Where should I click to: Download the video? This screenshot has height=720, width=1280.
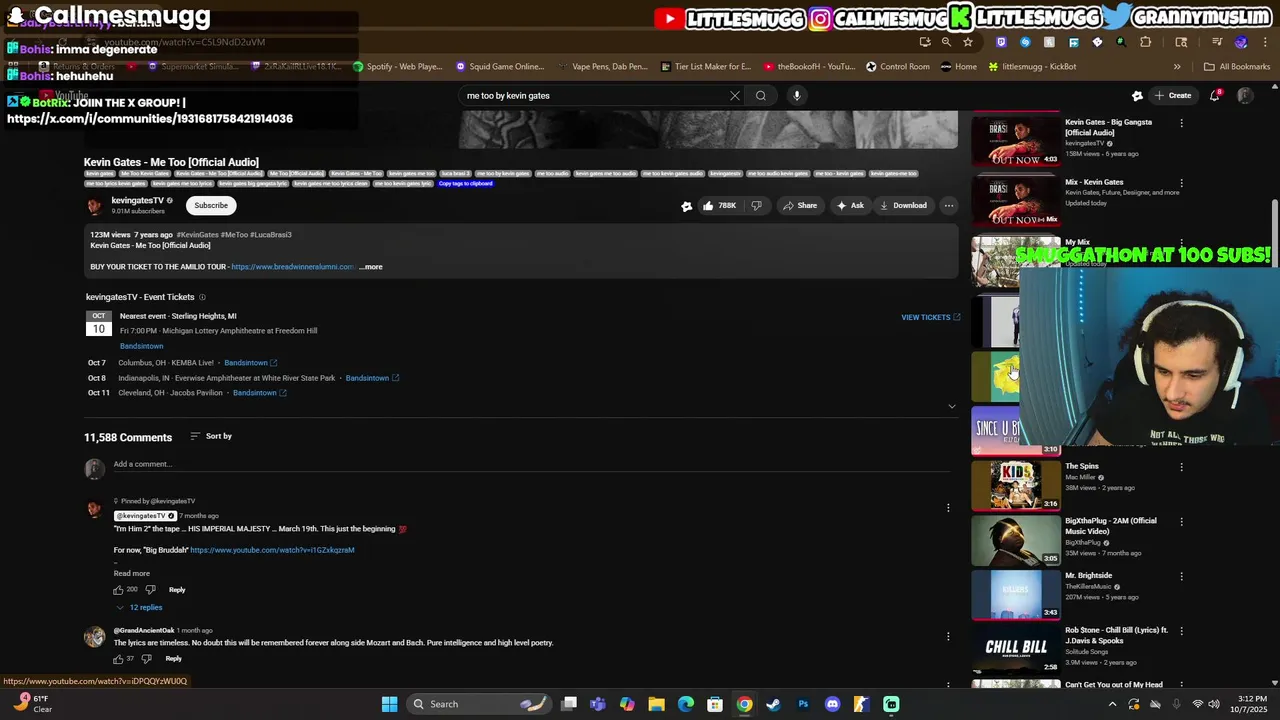point(903,206)
